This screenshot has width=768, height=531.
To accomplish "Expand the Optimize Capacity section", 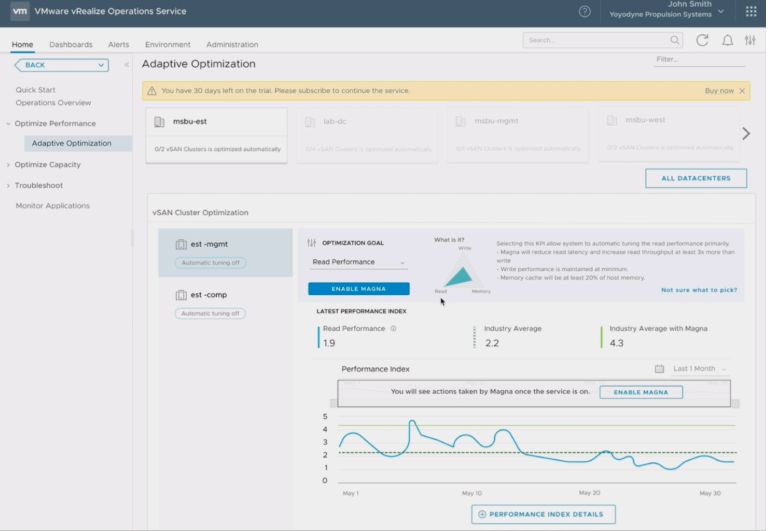I will (8, 165).
